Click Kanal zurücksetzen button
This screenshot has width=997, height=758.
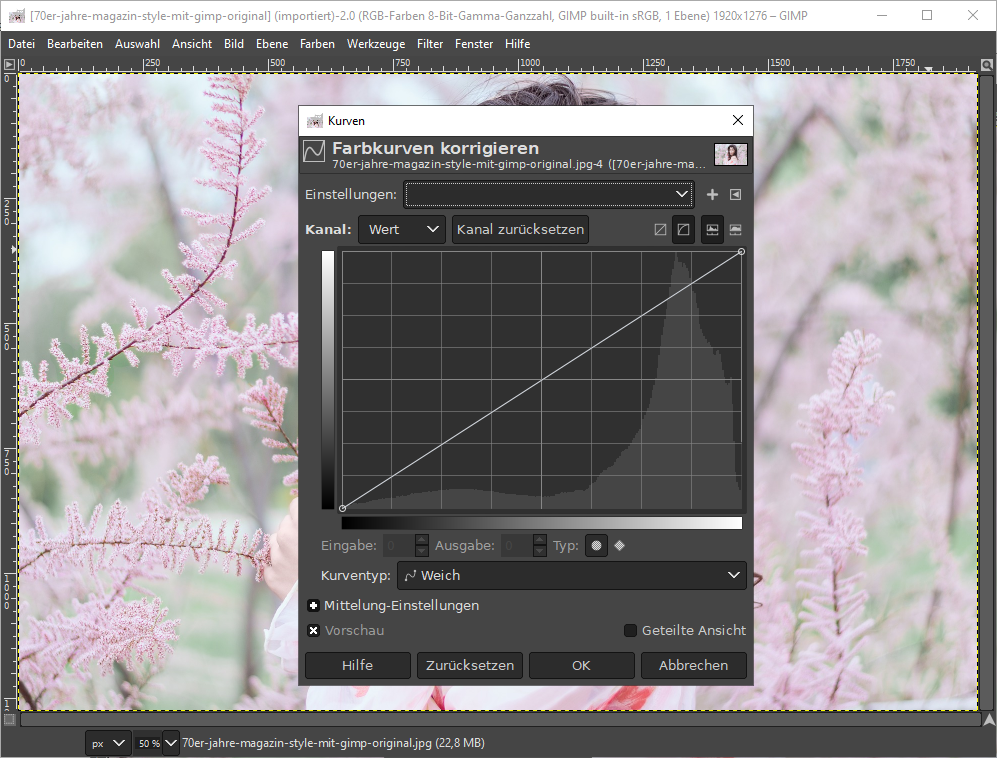[x=519, y=229]
